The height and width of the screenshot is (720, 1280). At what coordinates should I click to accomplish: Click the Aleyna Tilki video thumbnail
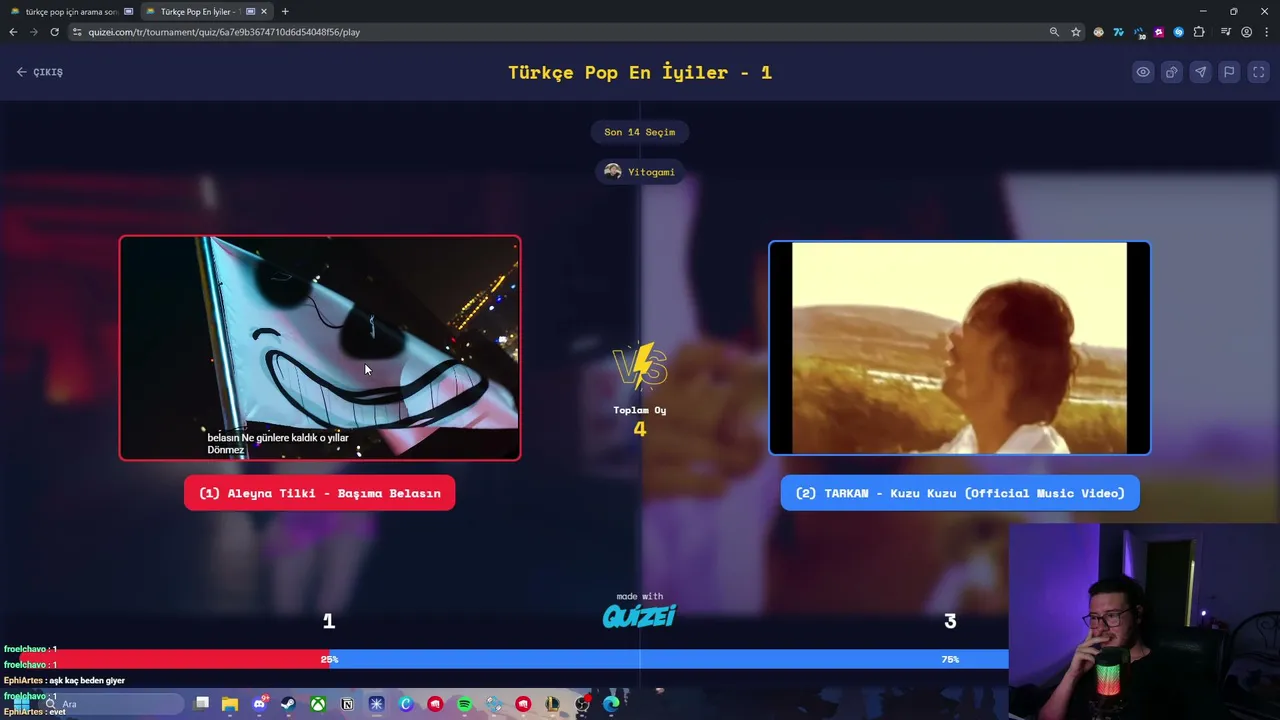point(320,348)
